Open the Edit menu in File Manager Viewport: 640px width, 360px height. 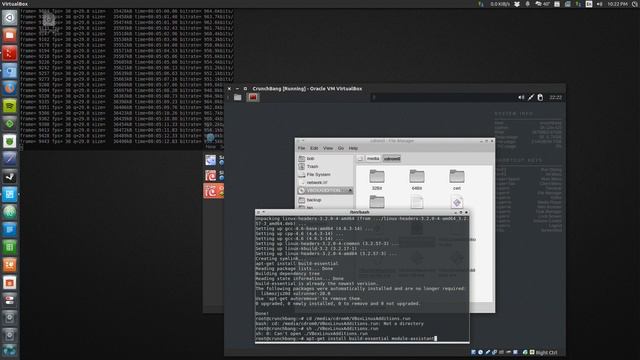314,148
